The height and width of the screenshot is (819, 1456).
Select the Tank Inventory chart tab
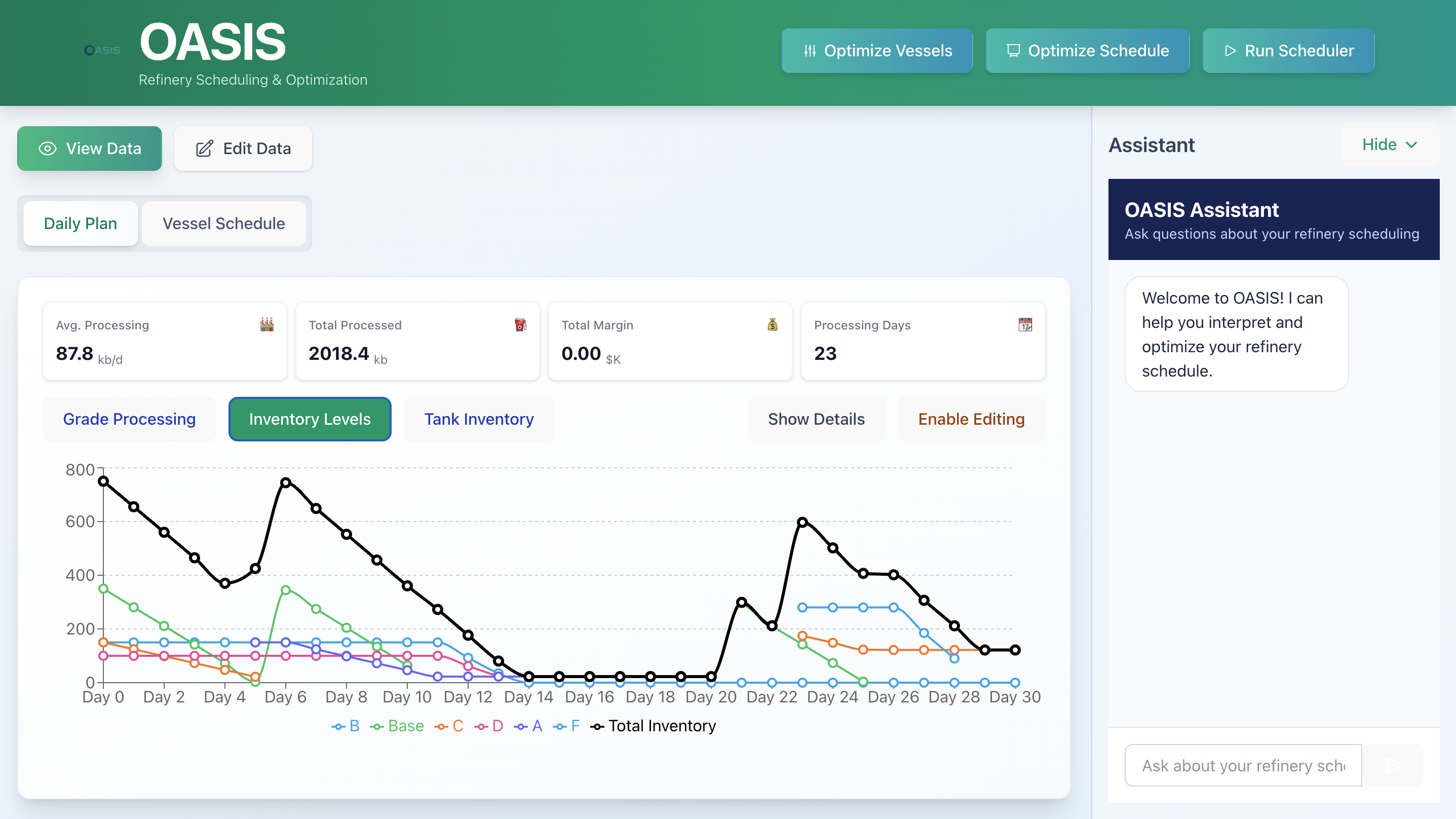[479, 419]
